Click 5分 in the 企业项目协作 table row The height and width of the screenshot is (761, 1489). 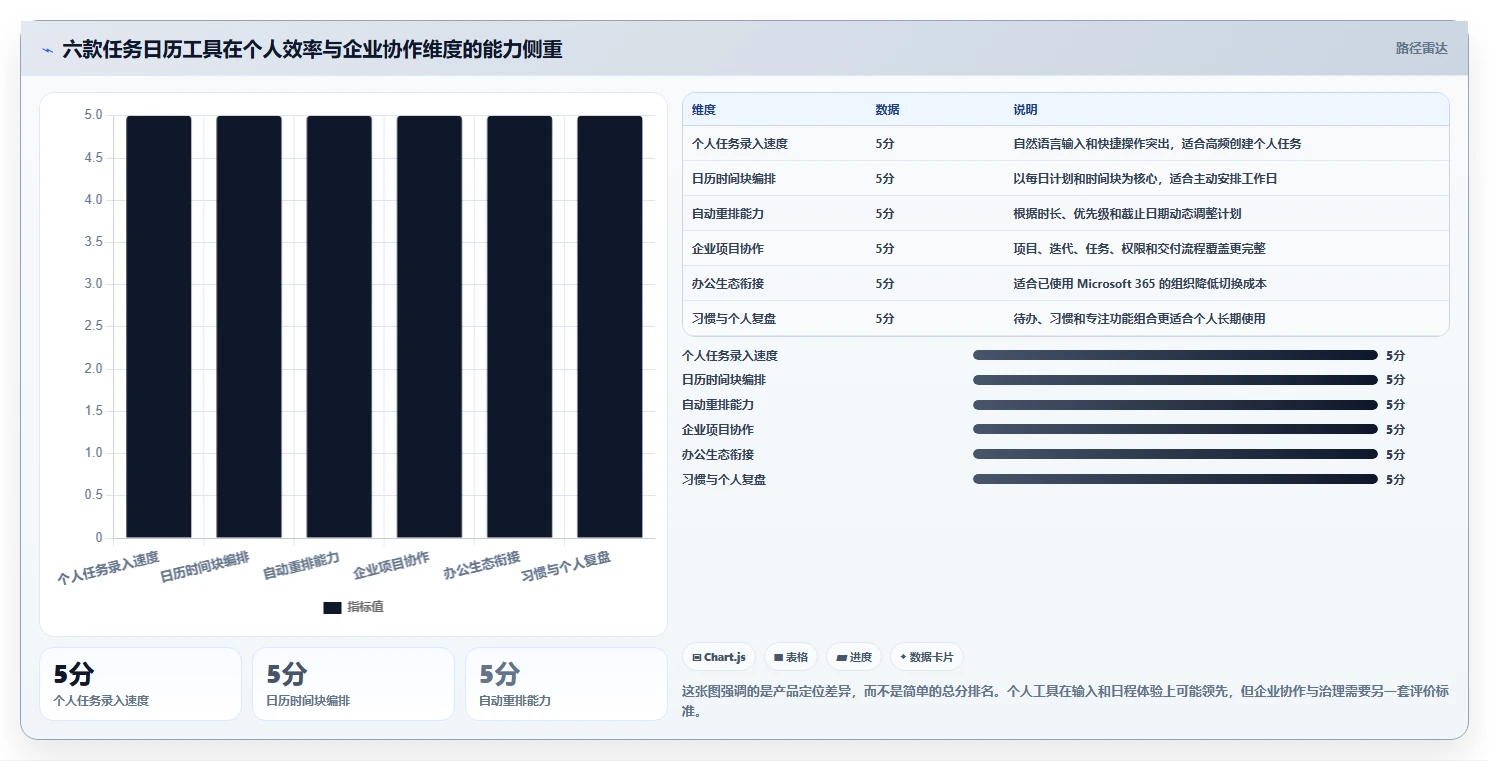tap(885, 249)
